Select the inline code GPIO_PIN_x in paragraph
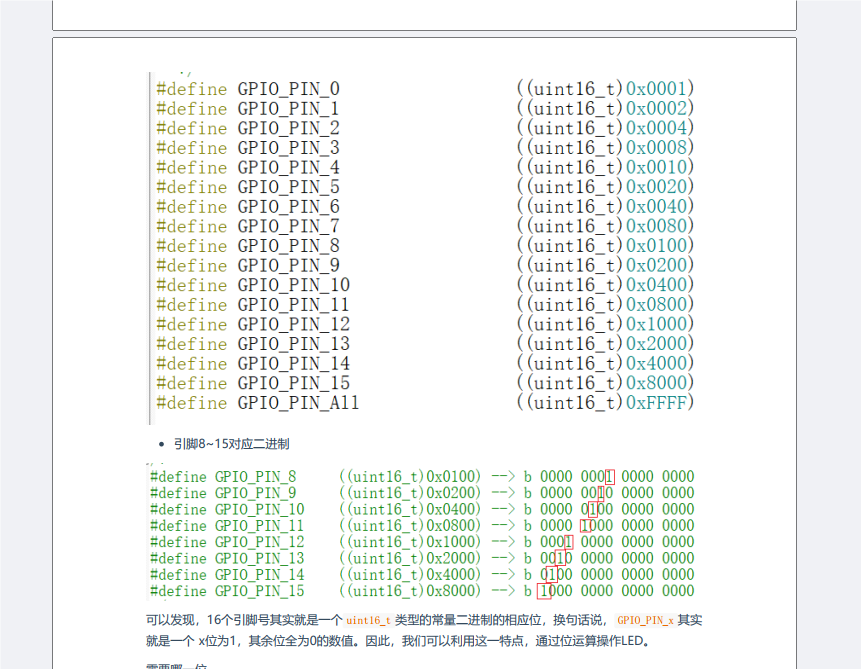This screenshot has width=861, height=669. [x=645, y=620]
